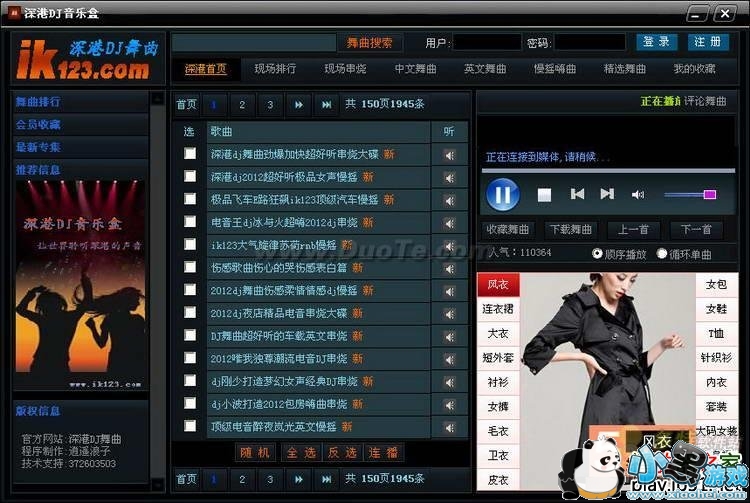Enable 循环单曲 single loop radio
The image size is (750, 503).
click(x=662, y=253)
